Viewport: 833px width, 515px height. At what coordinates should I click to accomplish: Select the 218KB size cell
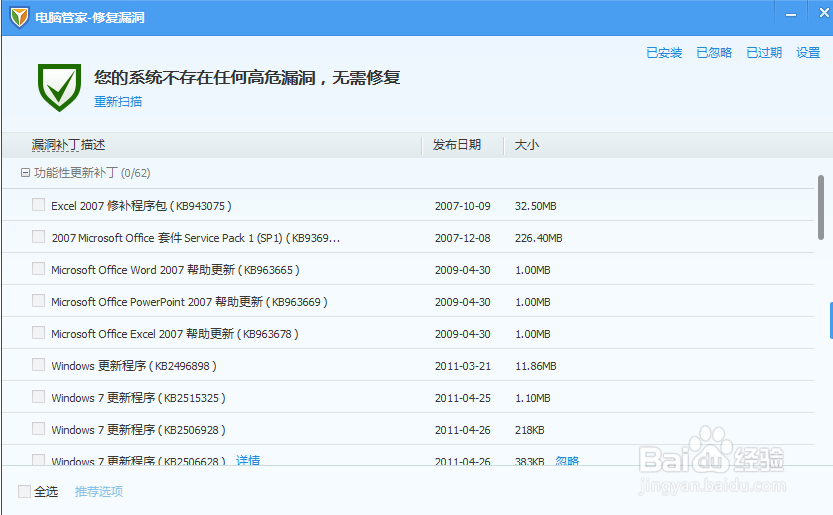(x=529, y=430)
